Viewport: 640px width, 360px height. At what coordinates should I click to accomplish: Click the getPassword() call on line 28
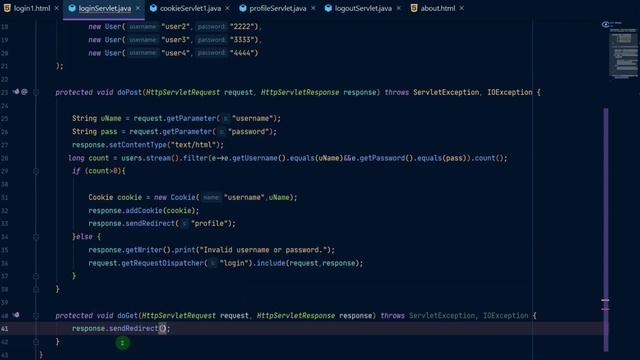(386, 158)
